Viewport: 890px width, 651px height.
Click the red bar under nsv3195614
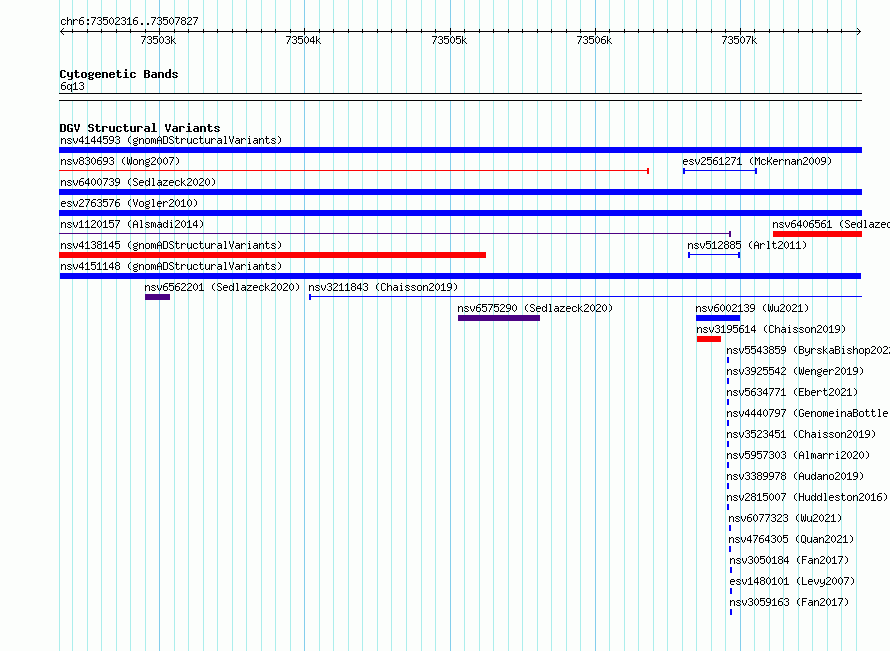point(709,339)
